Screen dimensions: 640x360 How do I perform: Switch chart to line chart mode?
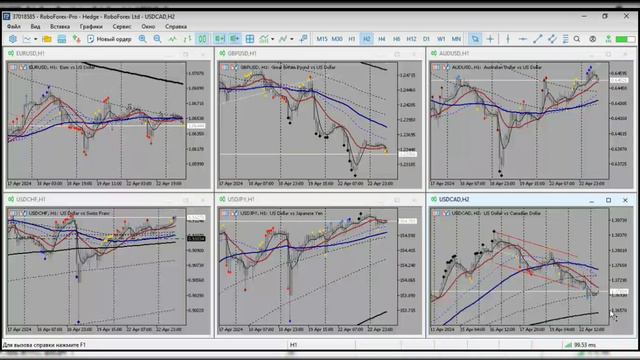173,39
